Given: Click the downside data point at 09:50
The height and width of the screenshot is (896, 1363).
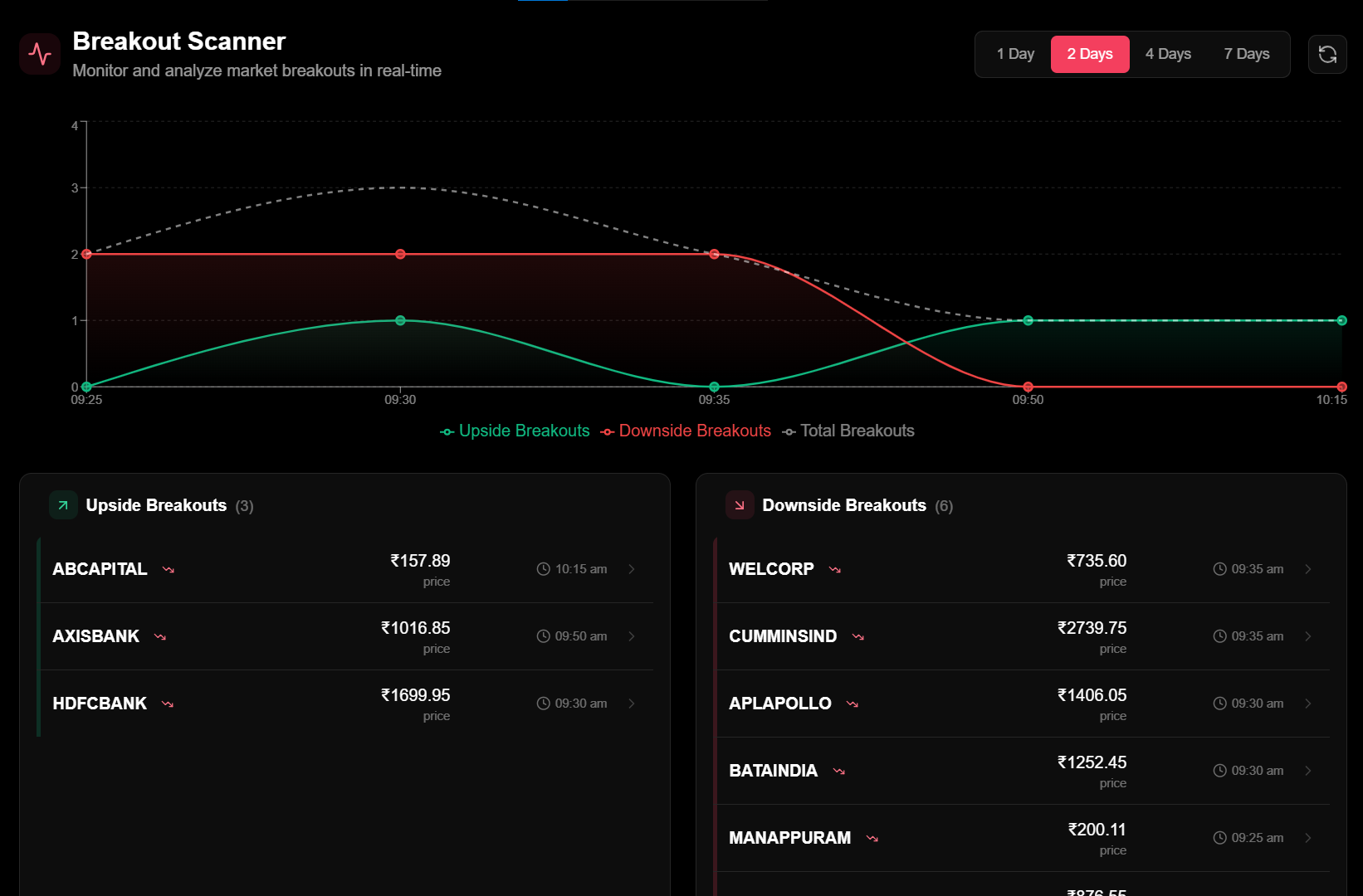Looking at the screenshot, I should [1028, 387].
